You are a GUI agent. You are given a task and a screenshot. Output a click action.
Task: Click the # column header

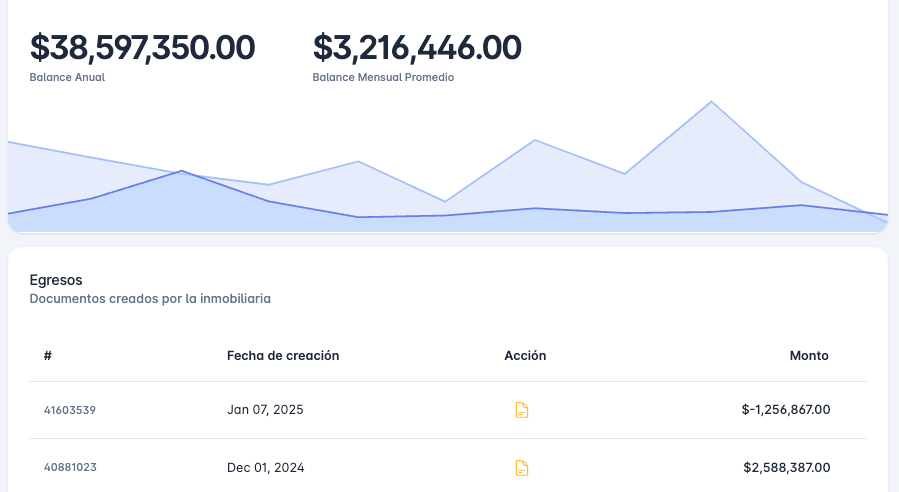pyautogui.click(x=48, y=355)
